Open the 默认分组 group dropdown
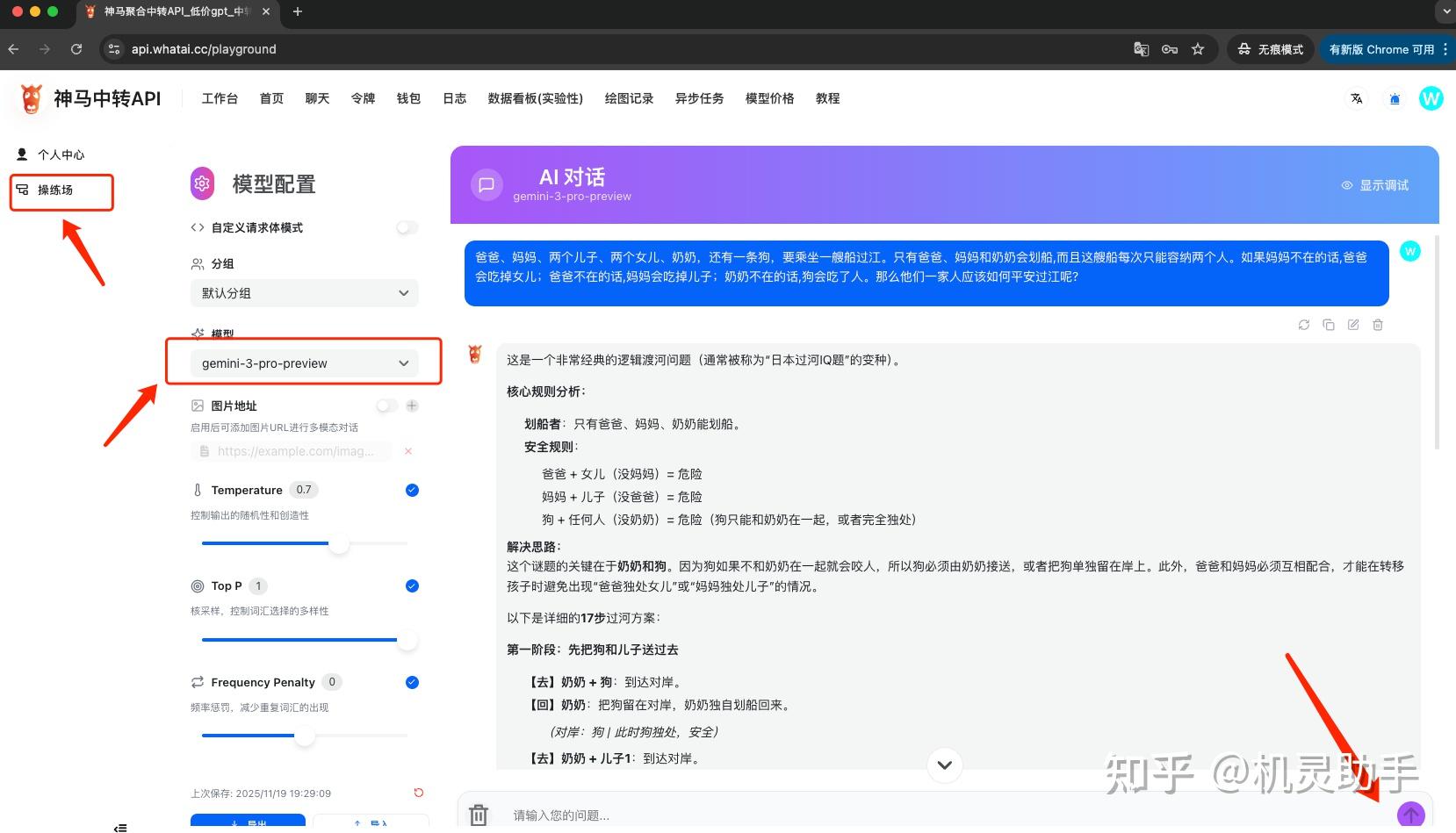 click(304, 292)
